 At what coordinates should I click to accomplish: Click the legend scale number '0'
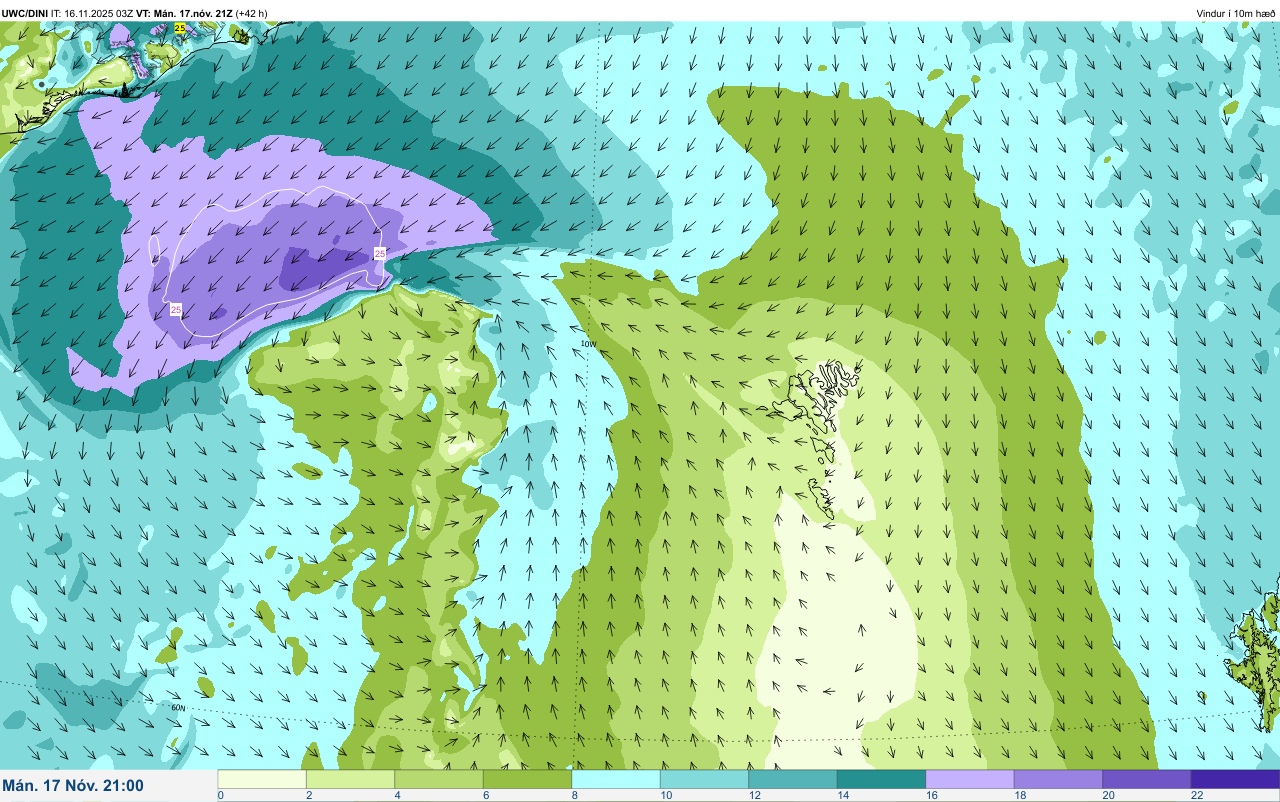220,795
